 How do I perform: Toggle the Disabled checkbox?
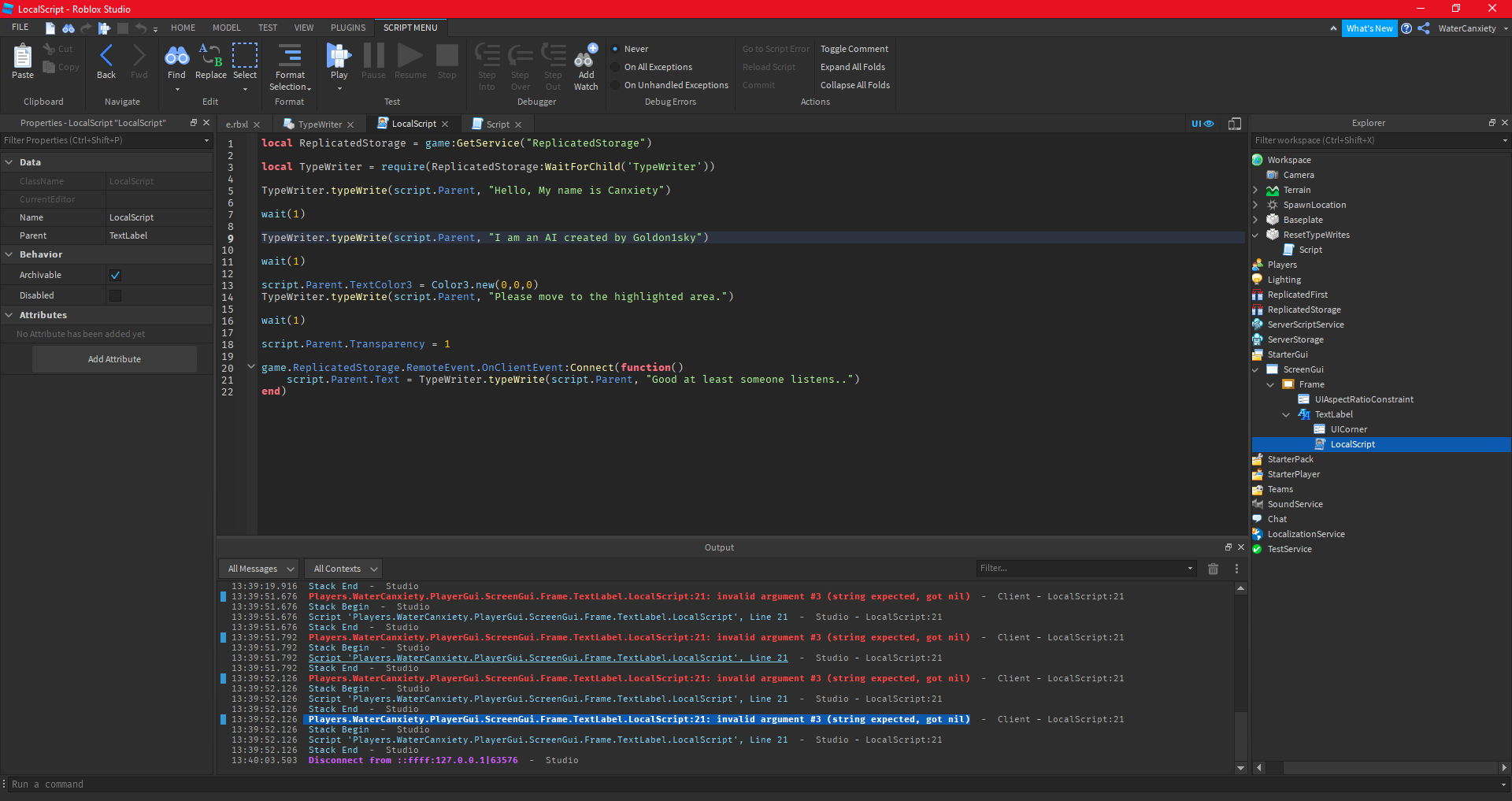[x=116, y=295]
